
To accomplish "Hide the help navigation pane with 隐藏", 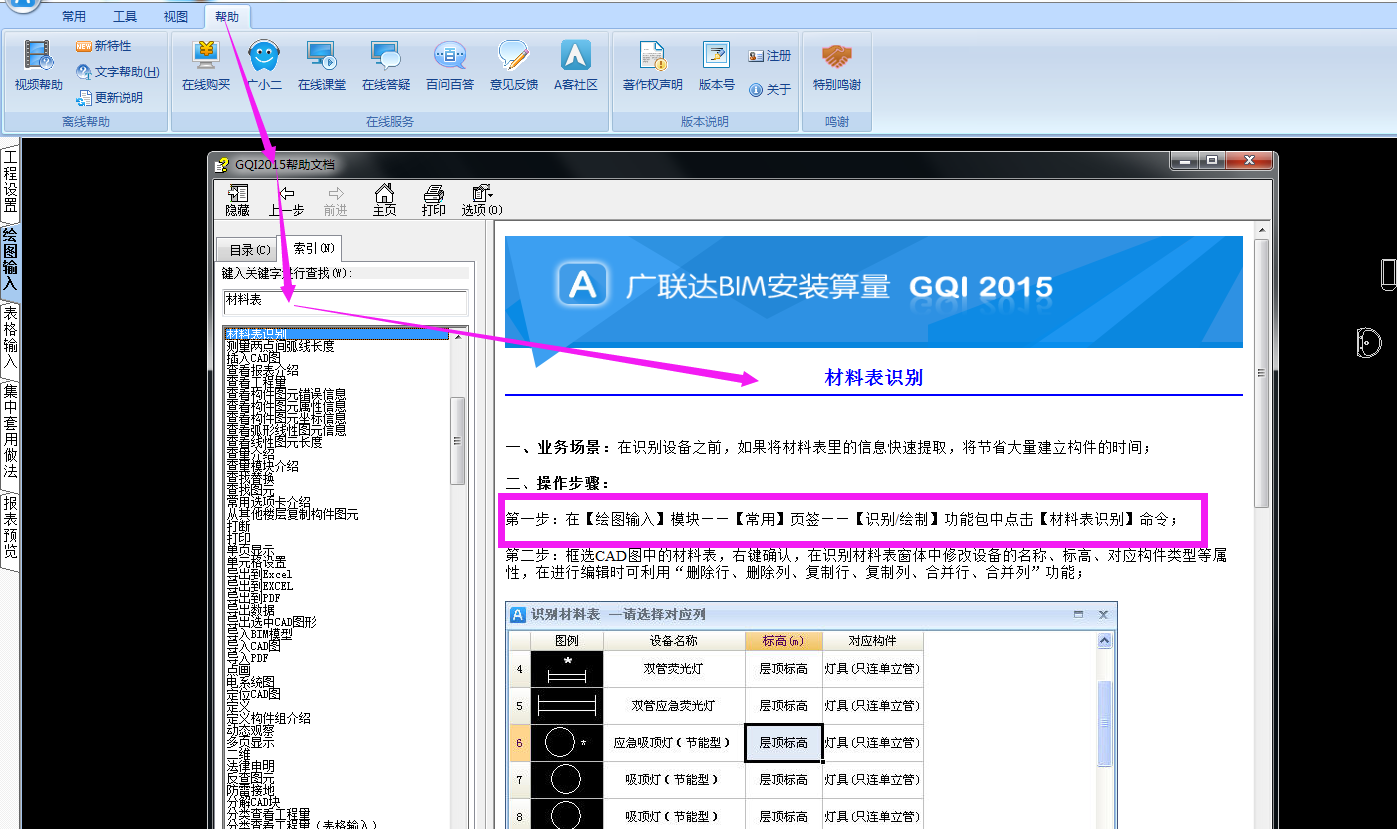I will coord(238,200).
